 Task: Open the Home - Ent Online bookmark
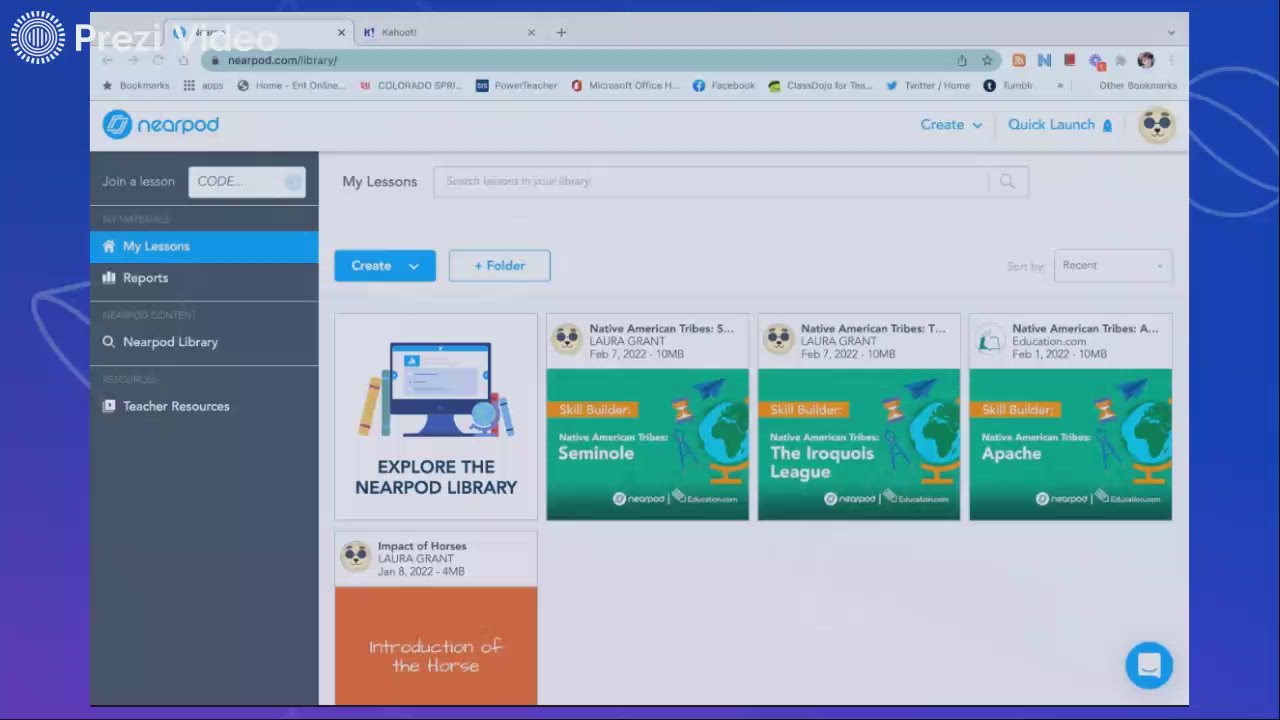coord(291,86)
